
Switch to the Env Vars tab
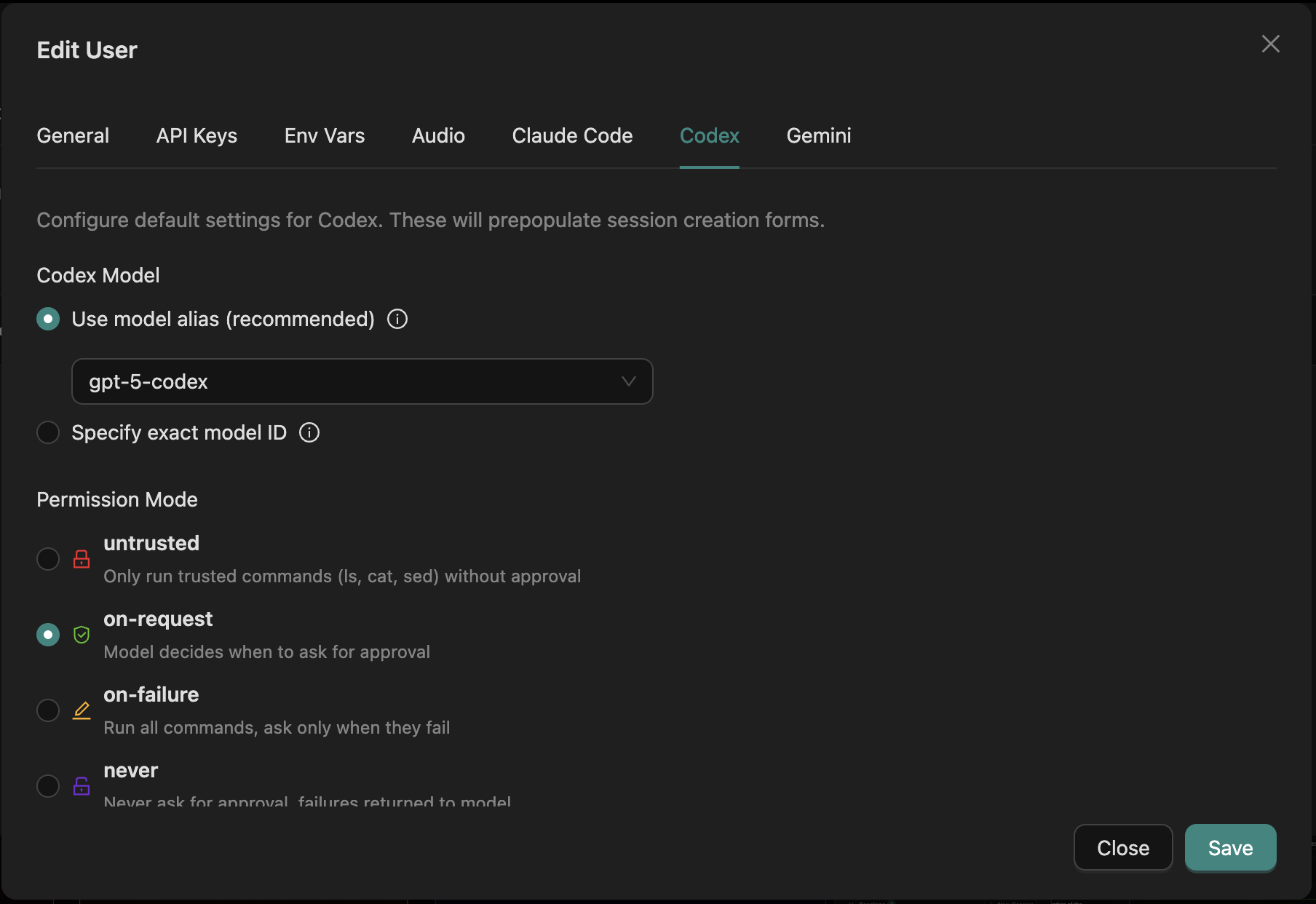click(324, 135)
